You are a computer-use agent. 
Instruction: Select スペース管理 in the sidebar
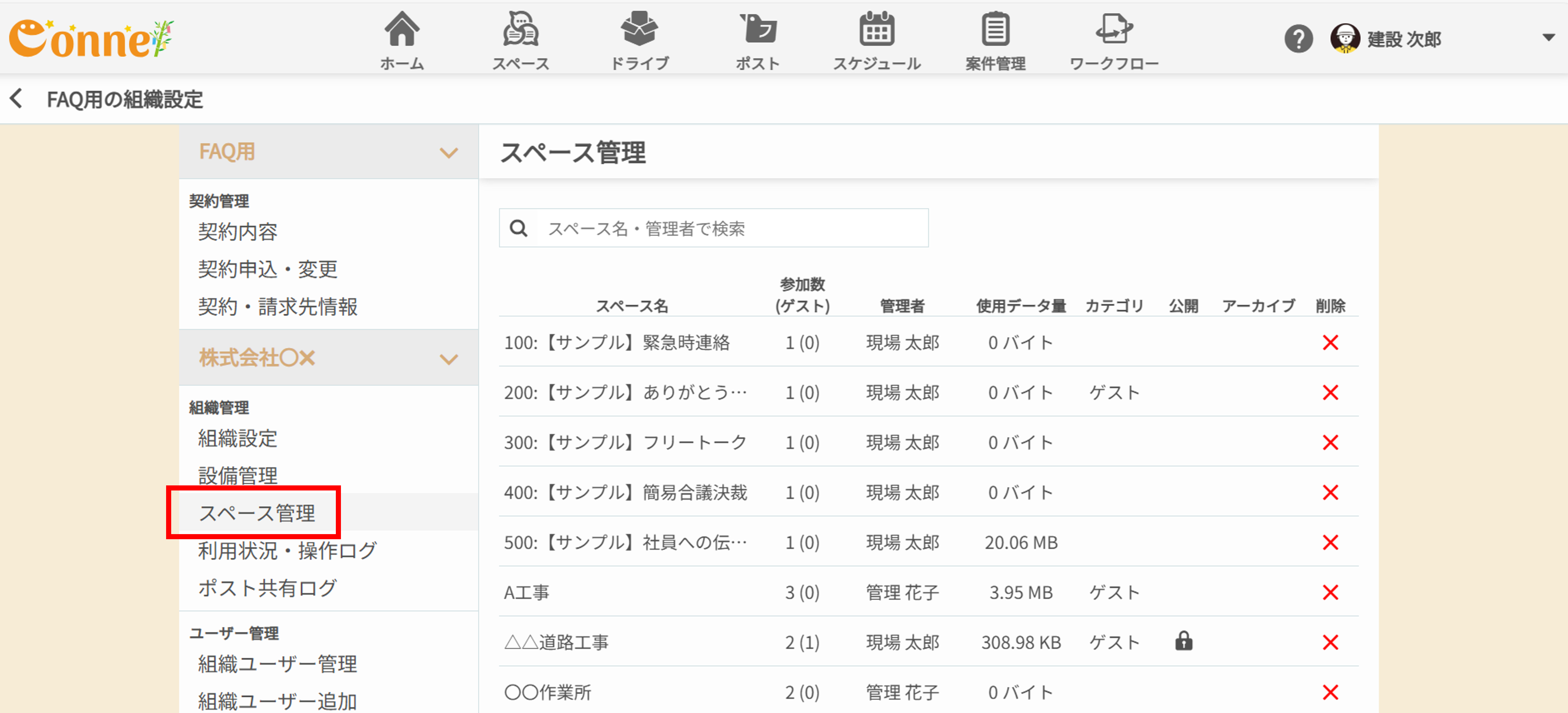[257, 513]
